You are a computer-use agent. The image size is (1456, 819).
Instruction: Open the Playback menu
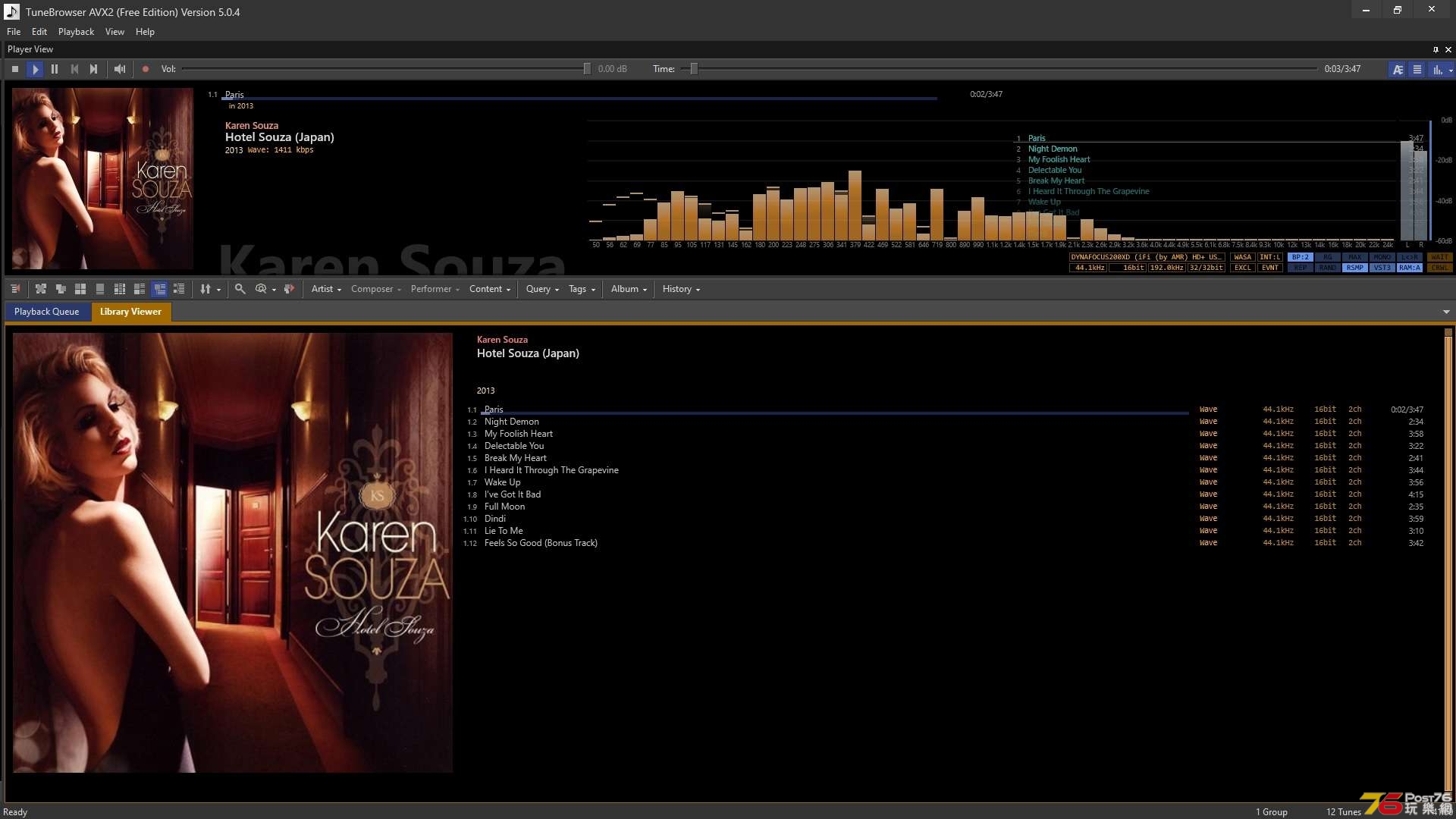coord(76,32)
